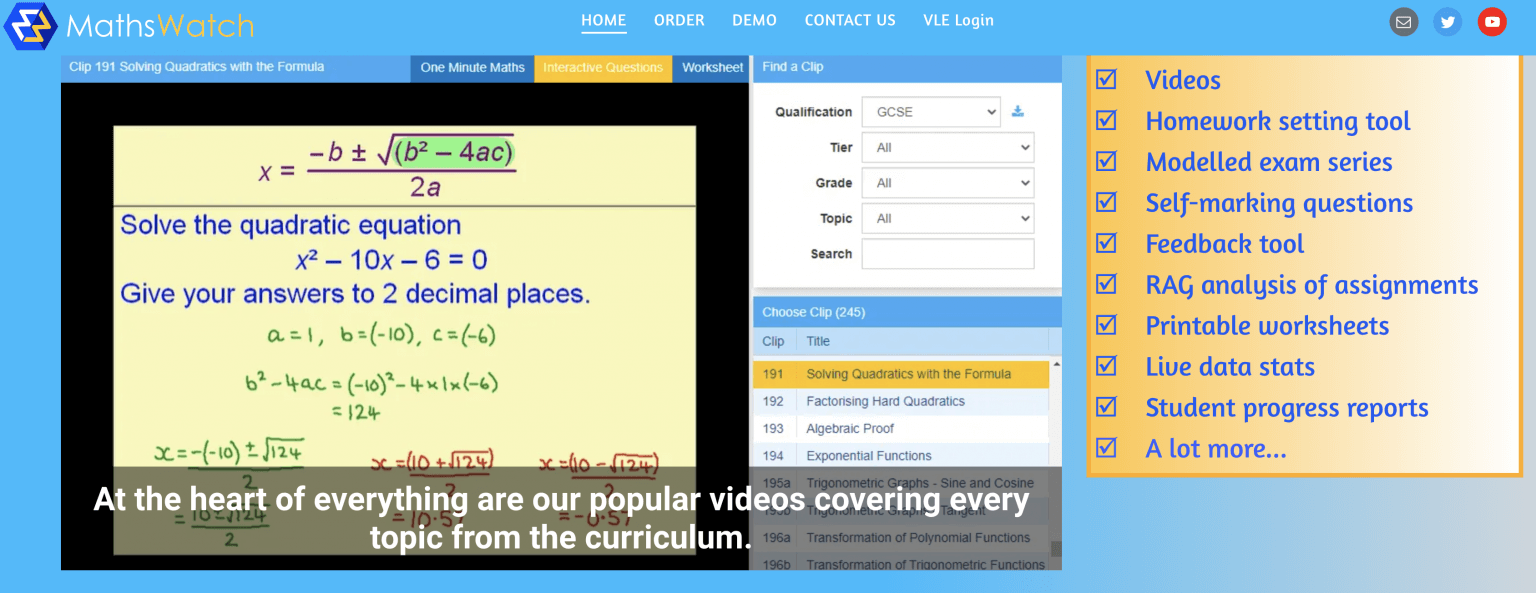Viewport: 1536px width, 593px height.
Task: Open the YouTube icon link
Action: pos(1492,21)
